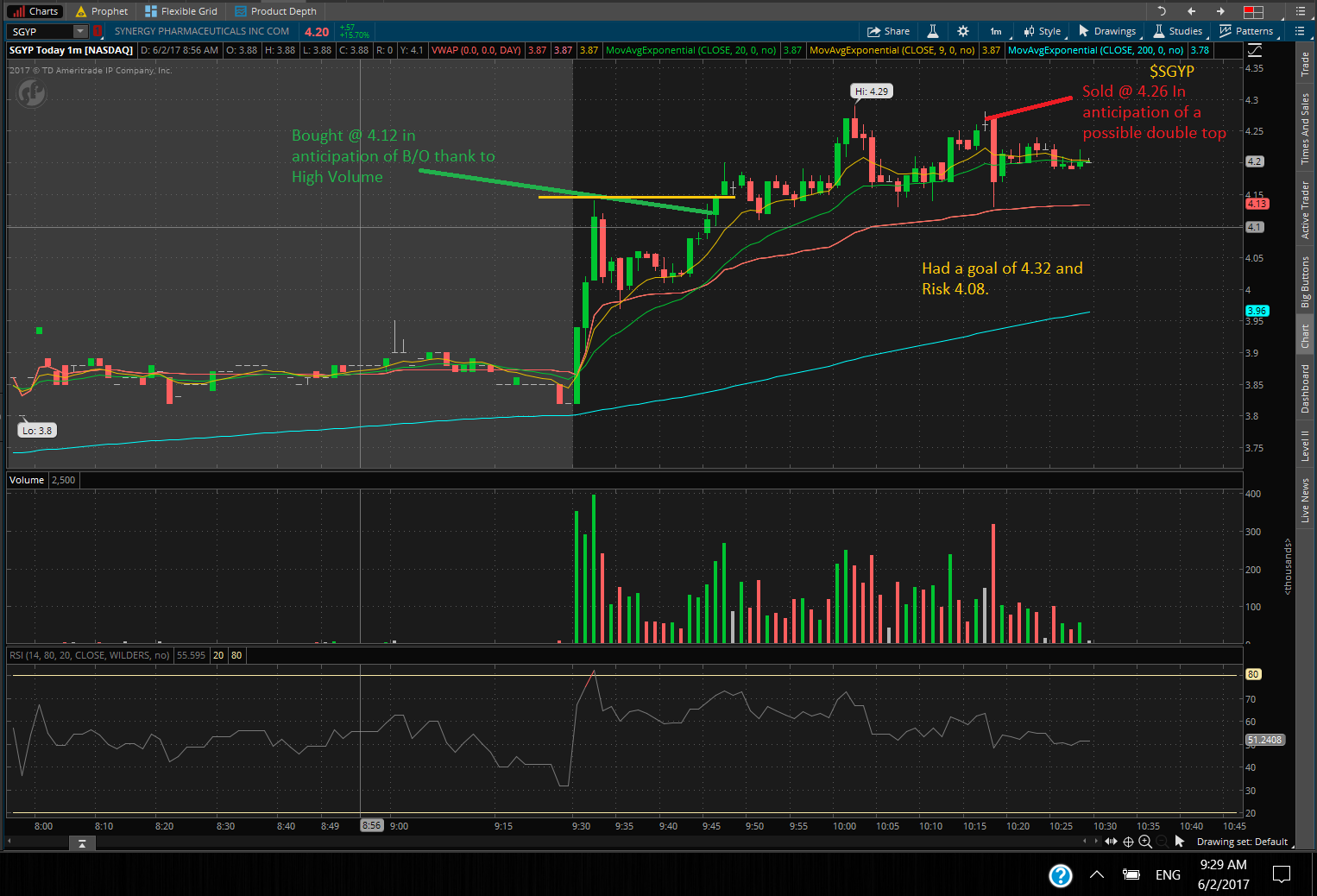Click the zoom in magnifier icon

[x=1145, y=842]
